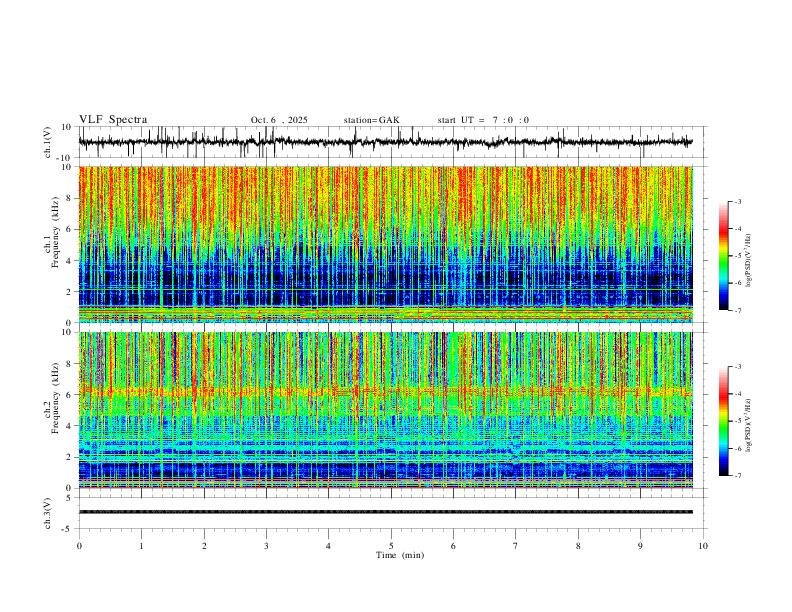Click inside the ch.1 spectrogram panel
The height and width of the screenshot is (612, 792).
click(x=386, y=244)
